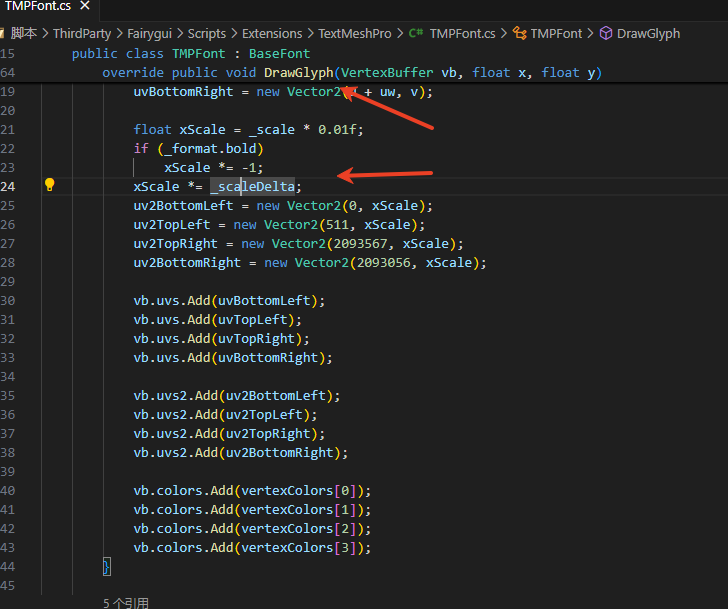
Task: Click line number 30 in the gutter
Action: pyautogui.click(x=8, y=300)
